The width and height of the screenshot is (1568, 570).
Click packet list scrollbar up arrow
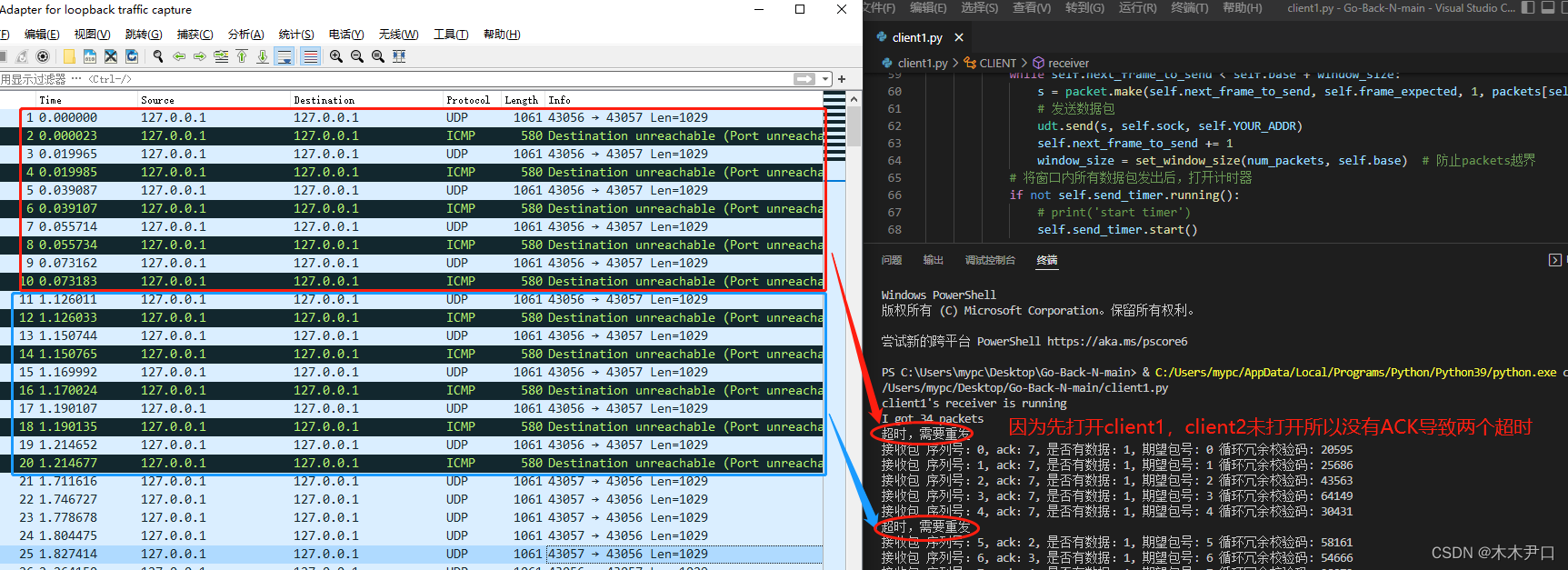click(854, 98)
